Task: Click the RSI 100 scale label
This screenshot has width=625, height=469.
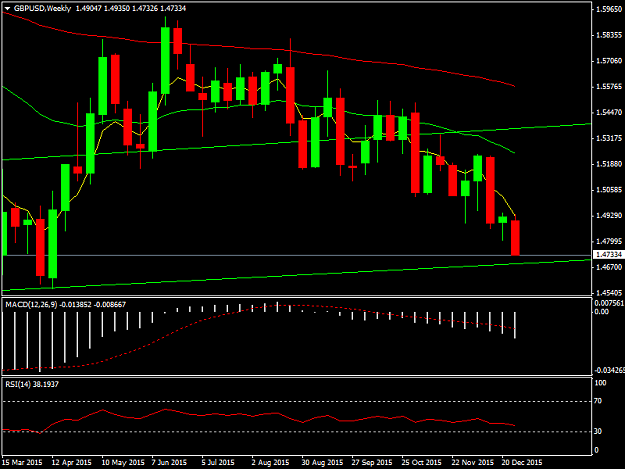Action: [600, 383]
